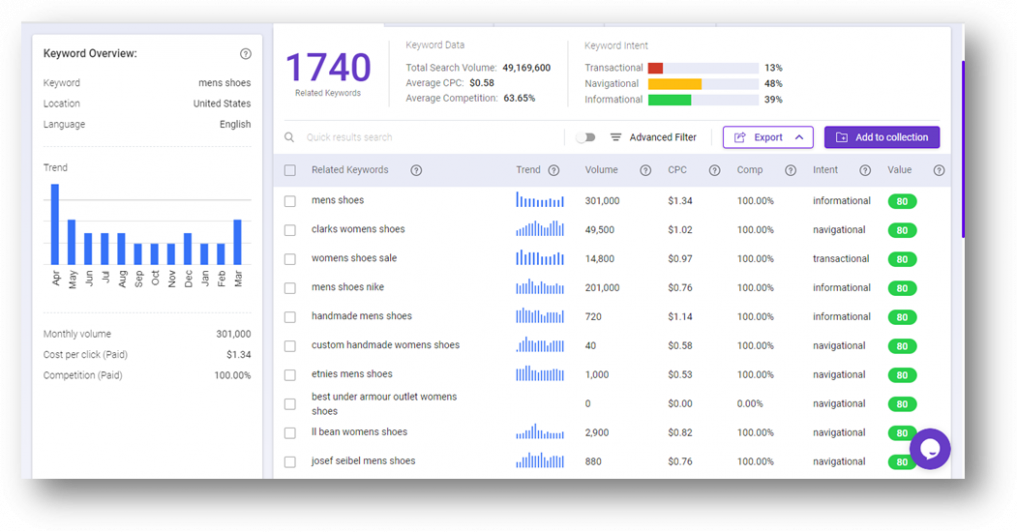
Task: Click the yellow Navigational intent bar
Action: click(675, 84)
